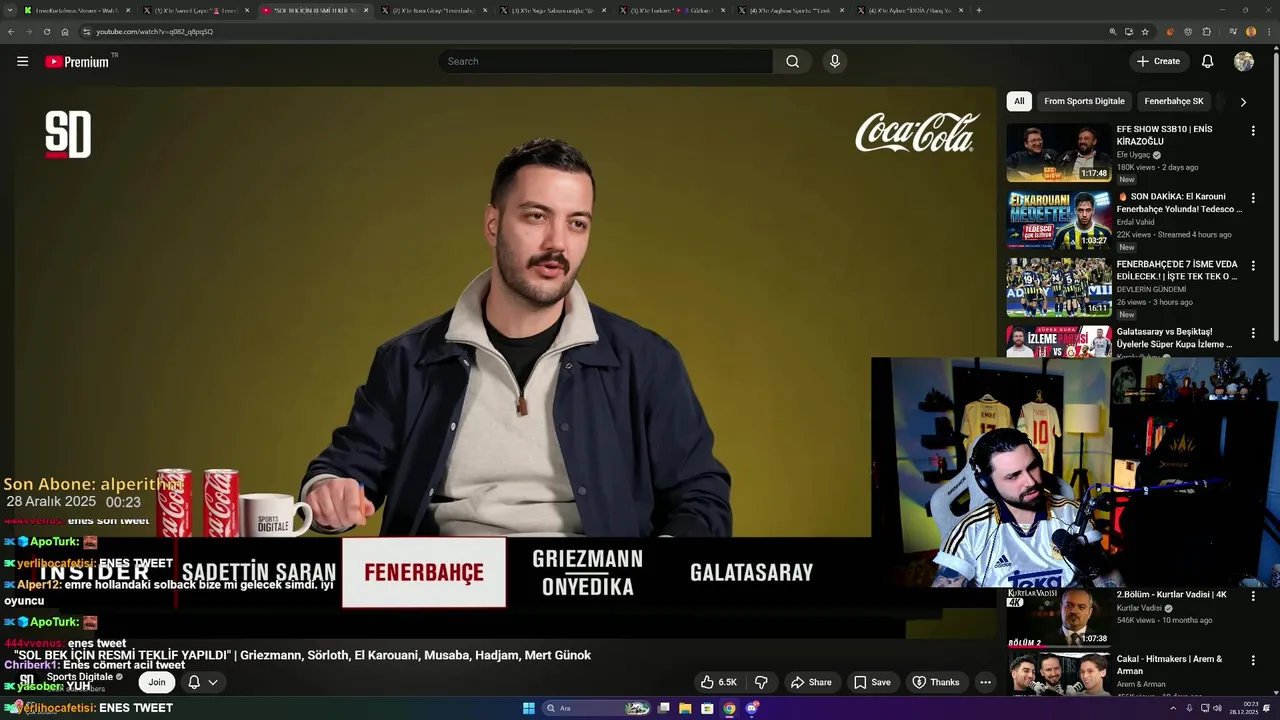Click the browser address bar URL
Viewport: 1280px width, 720px height.
154,31
